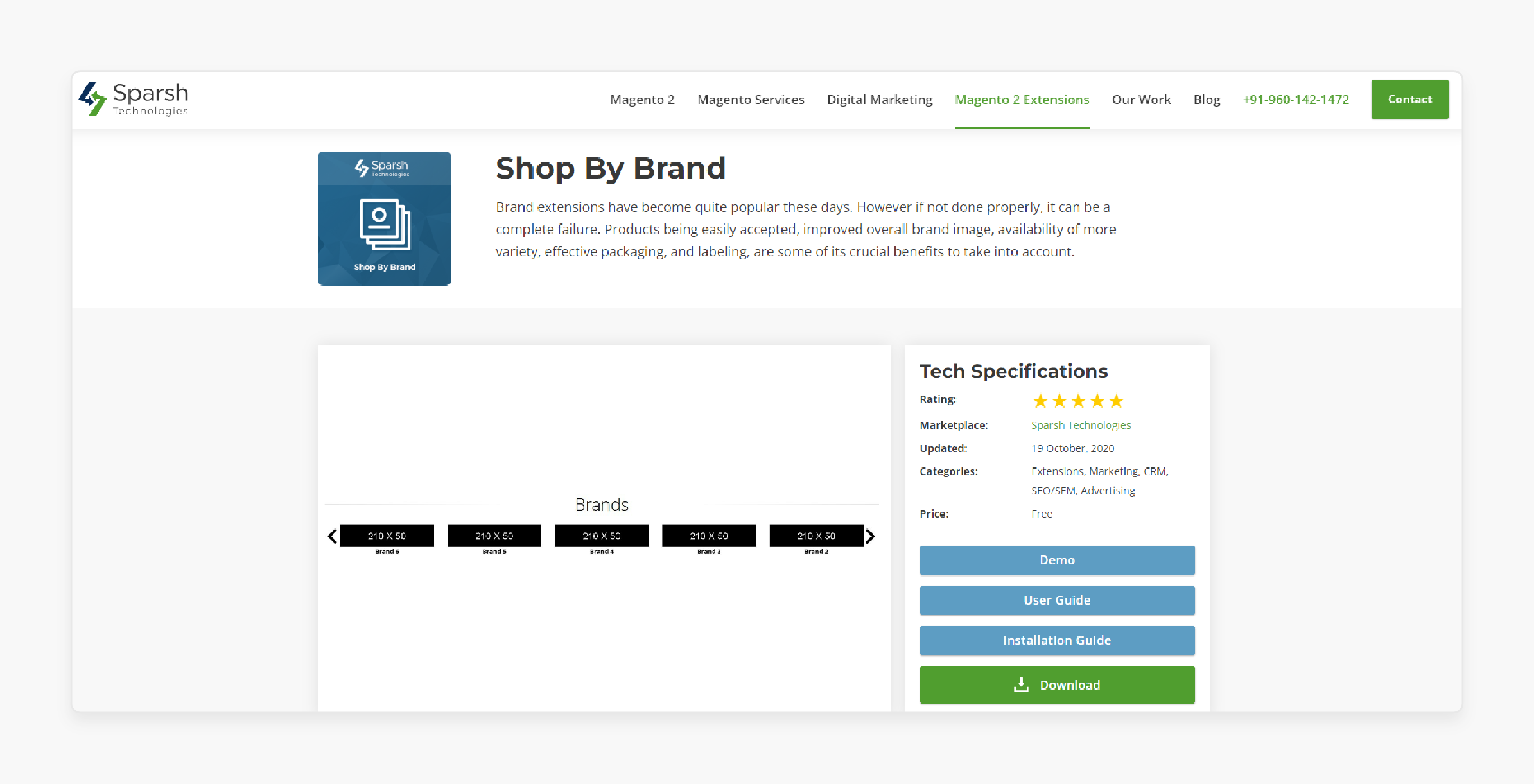Screen dimensions: 1534x784
Task: Click the categories list starting with Extensions
Action: click(x=1099, y=481)
